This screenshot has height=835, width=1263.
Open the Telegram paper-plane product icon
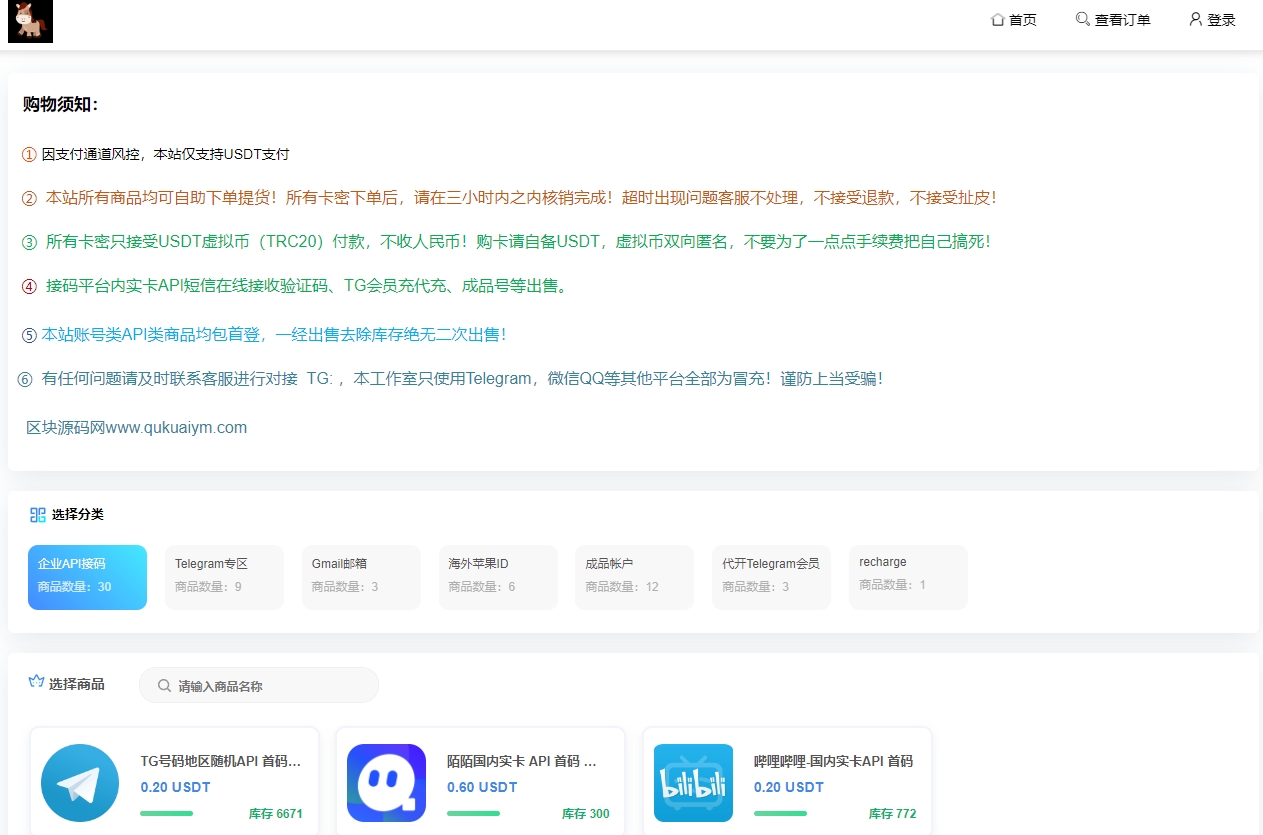80,783
